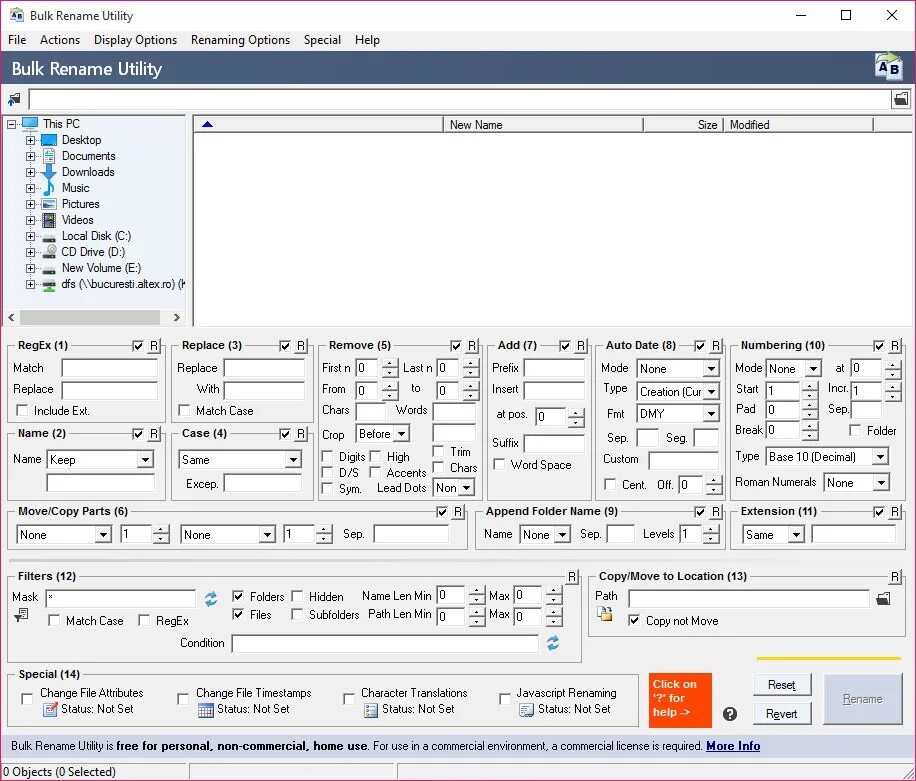Click the question mark help icon
Screen dimensions: 916x781
click(730, 714)
